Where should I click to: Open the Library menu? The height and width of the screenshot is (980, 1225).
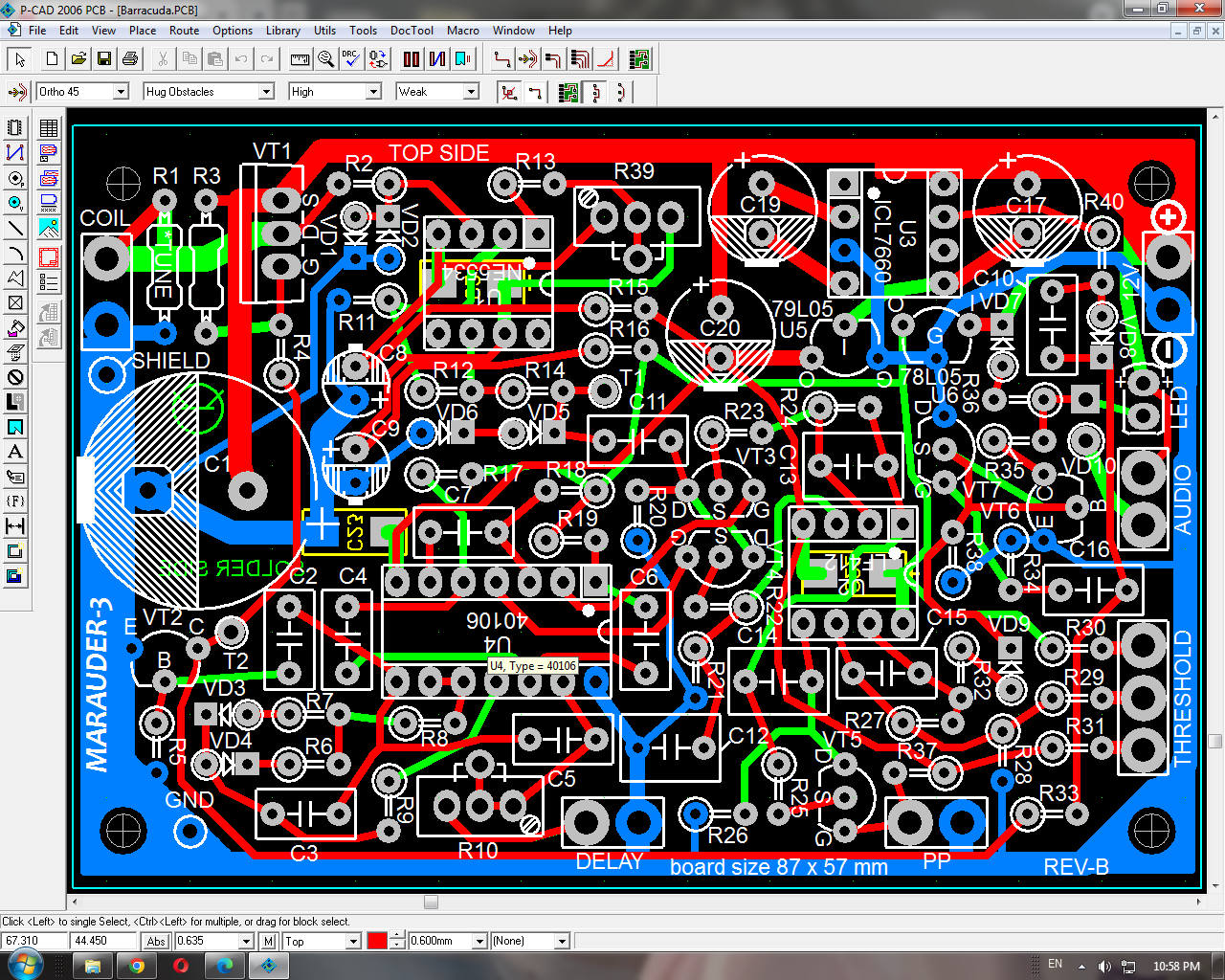(x=282, y=31)
